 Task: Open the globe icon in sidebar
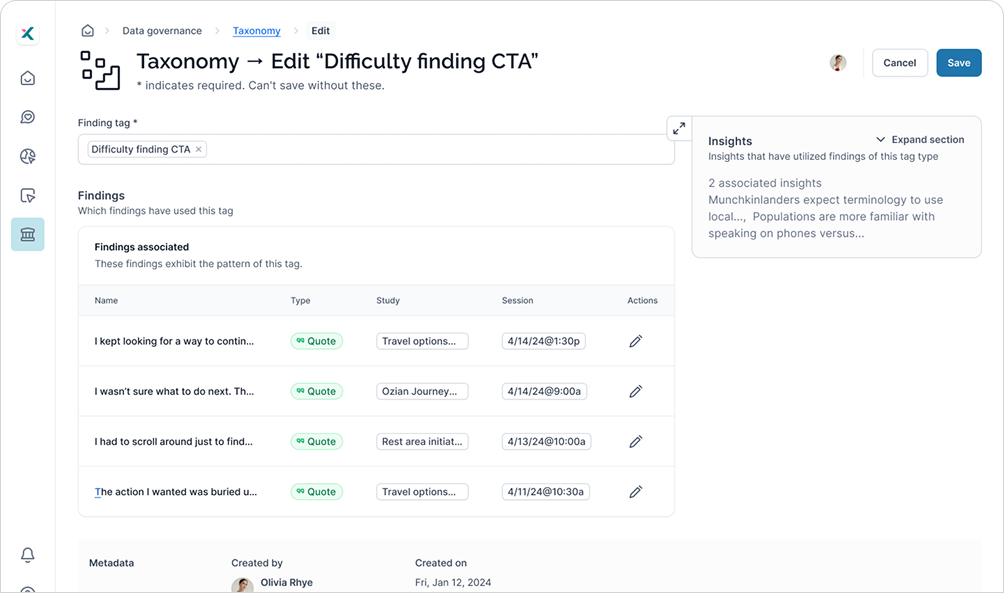28,156
